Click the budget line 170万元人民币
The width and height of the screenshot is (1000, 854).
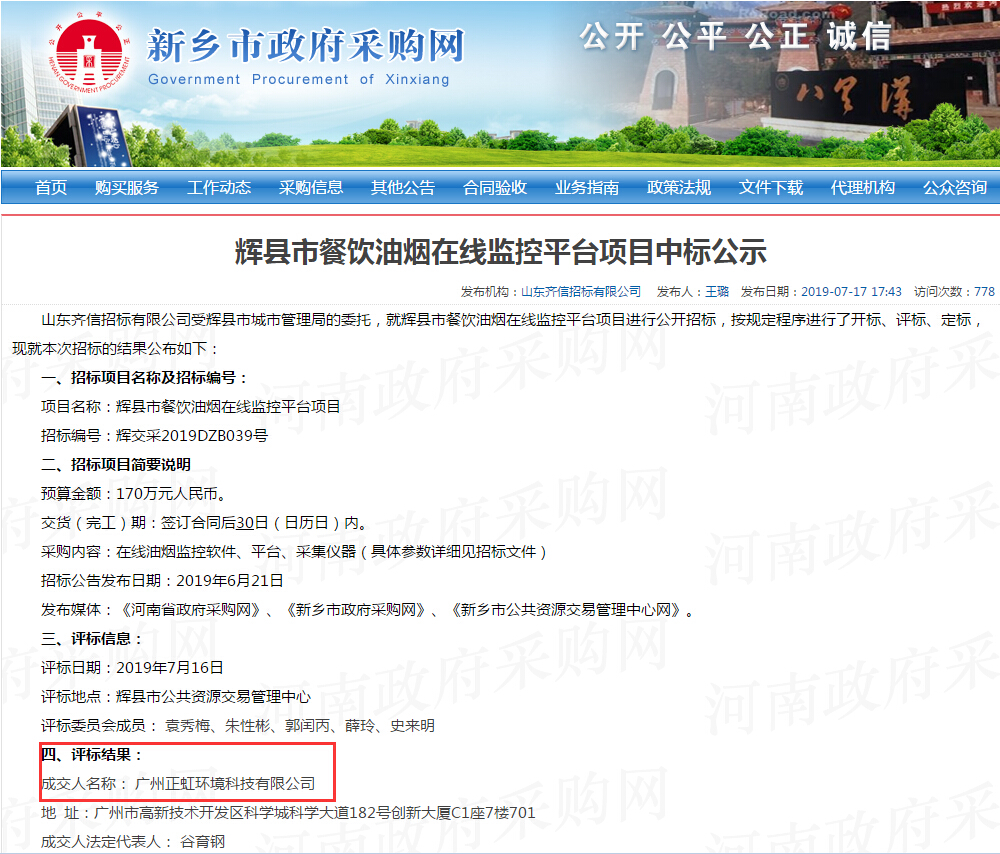[x=170, y=494]
